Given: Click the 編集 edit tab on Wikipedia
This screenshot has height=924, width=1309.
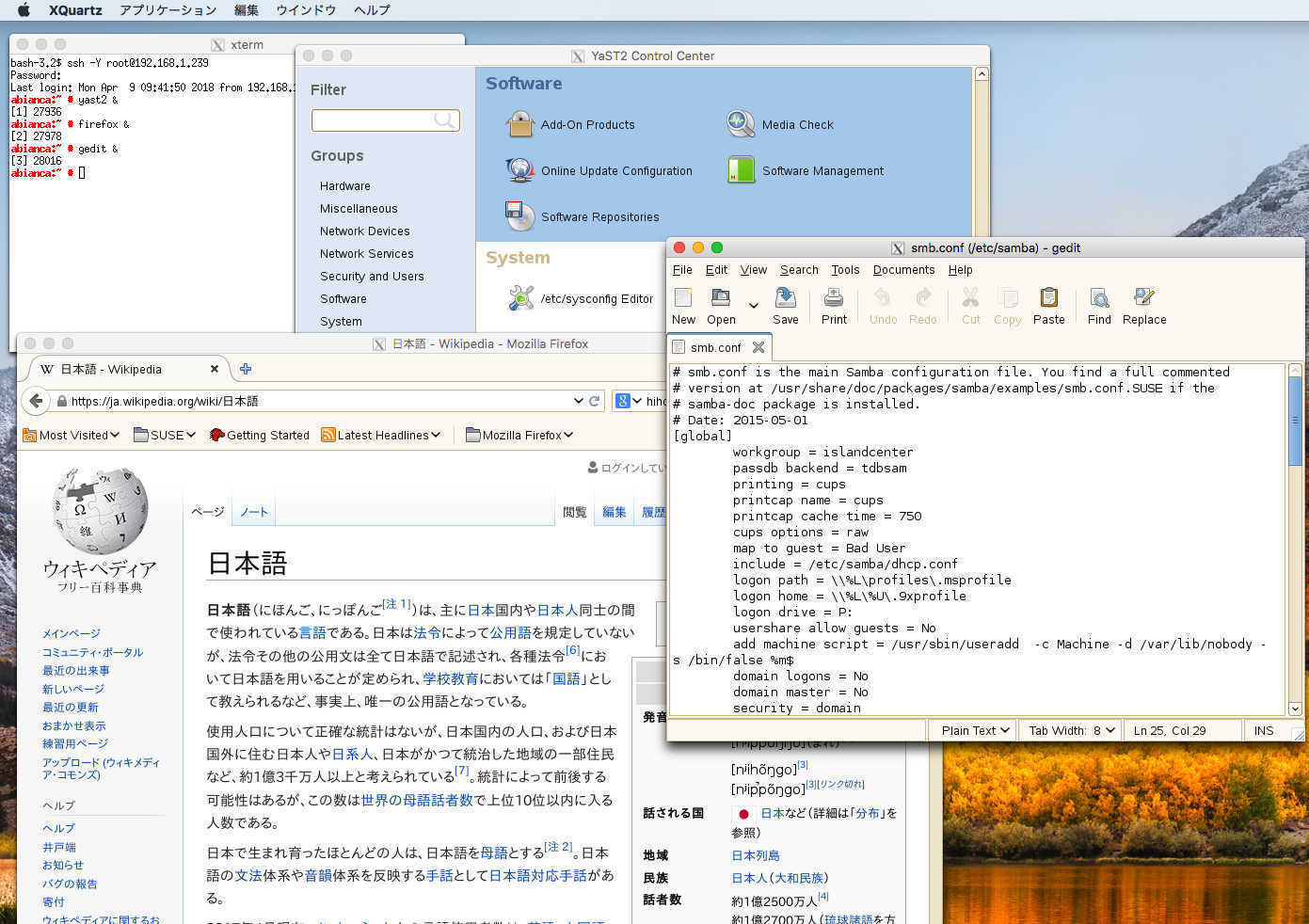Looking at the screenshot, I should (x=615, y=512).
